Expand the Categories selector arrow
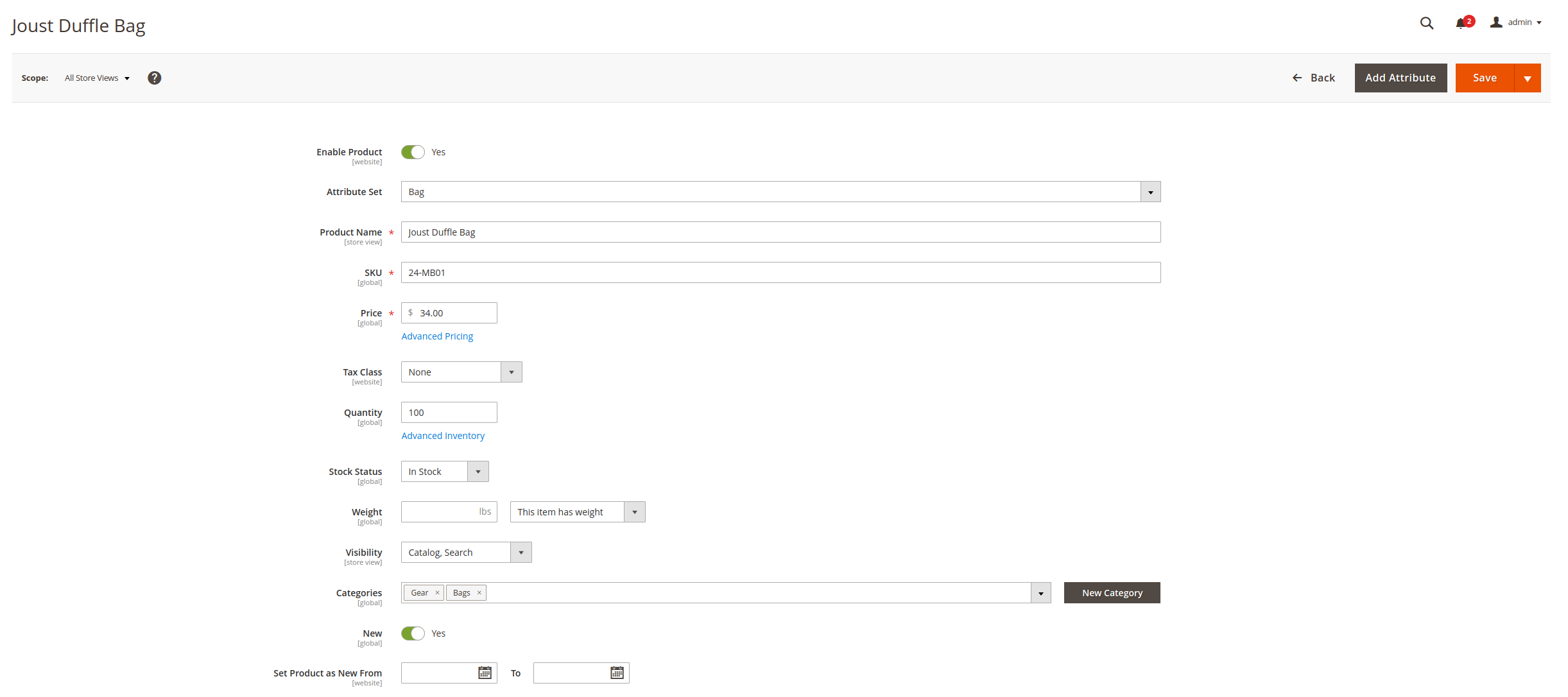This screenshot has height=697, width=1568. pos(1040,593)
